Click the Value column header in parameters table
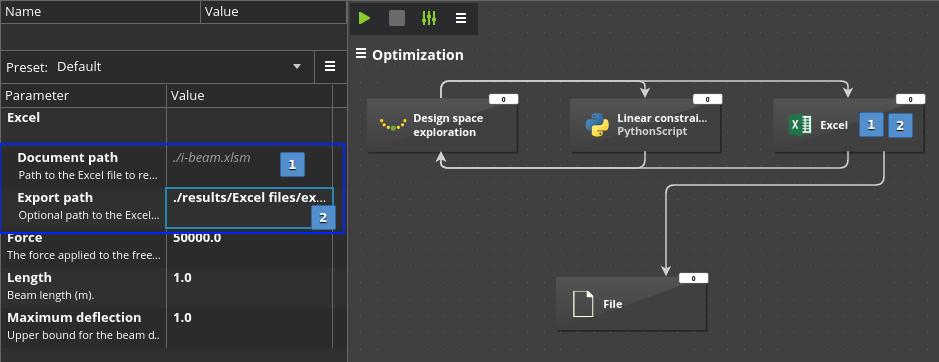The width and height of the screenshot is (939, 362). coord(249,95)
